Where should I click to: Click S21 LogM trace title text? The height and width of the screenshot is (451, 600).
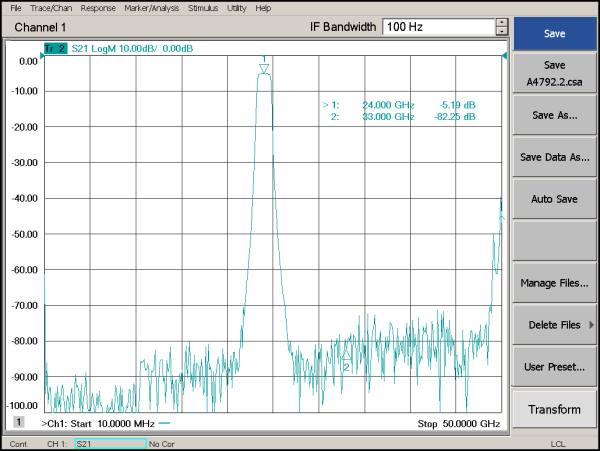click(x=132, y=49)
